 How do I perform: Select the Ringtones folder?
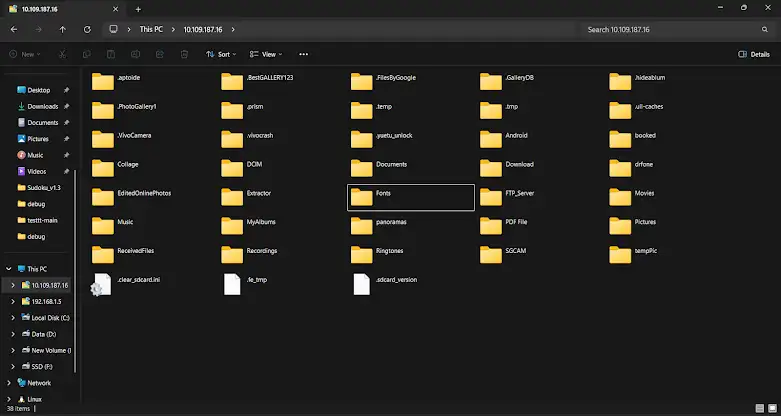(x=378, y=255)
